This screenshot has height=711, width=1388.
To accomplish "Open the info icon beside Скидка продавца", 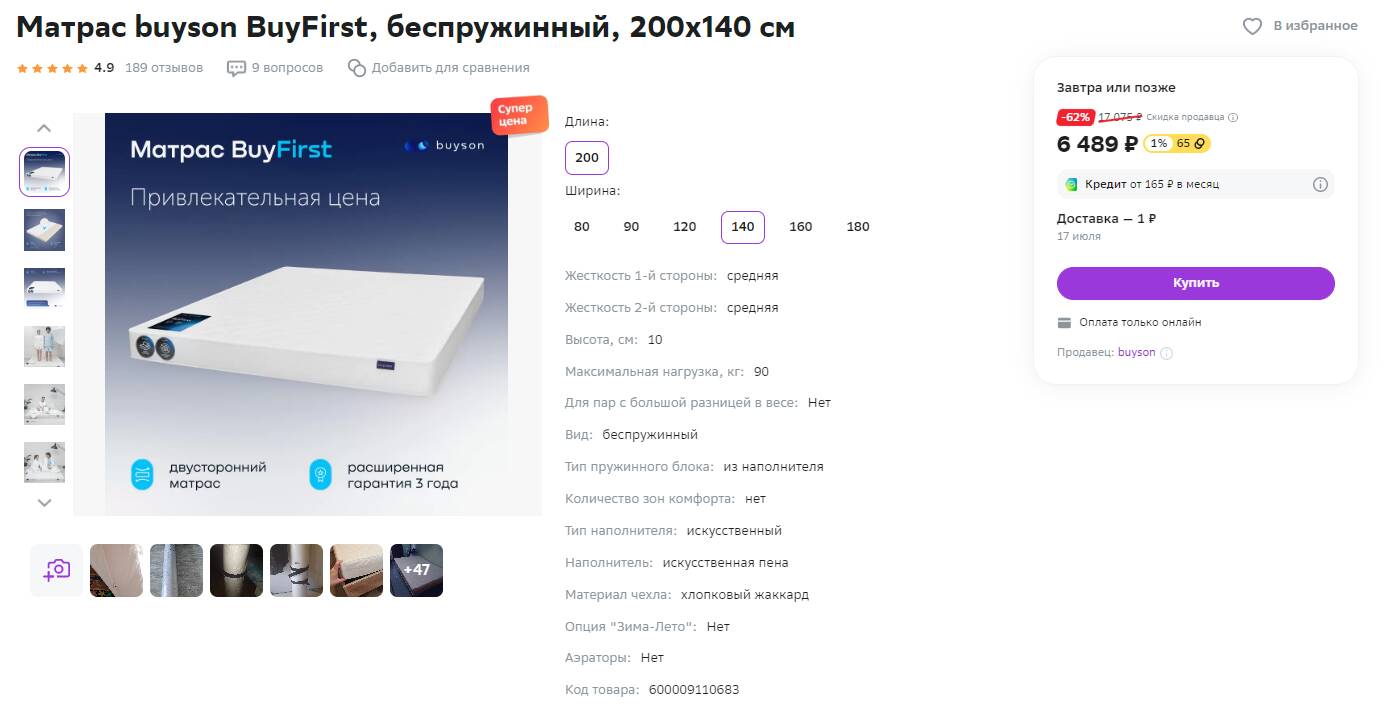I will (1233, 117).
